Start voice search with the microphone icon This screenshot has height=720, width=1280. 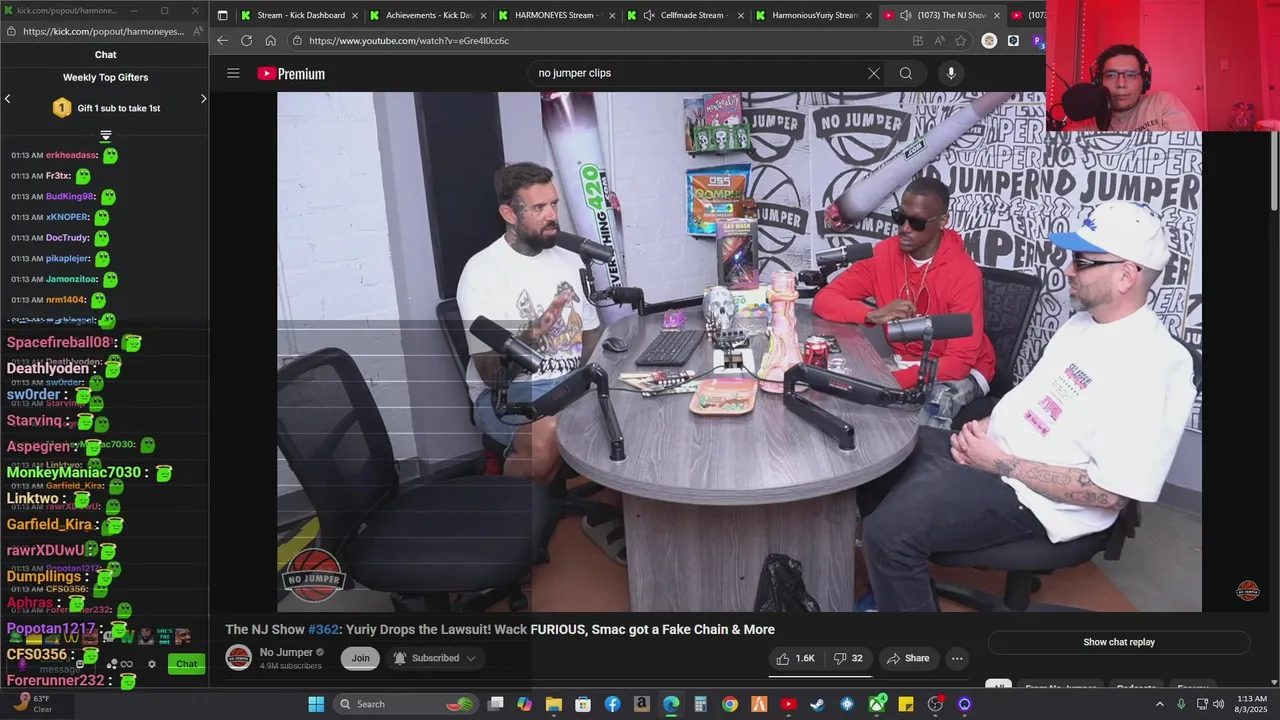coord(951,73)
